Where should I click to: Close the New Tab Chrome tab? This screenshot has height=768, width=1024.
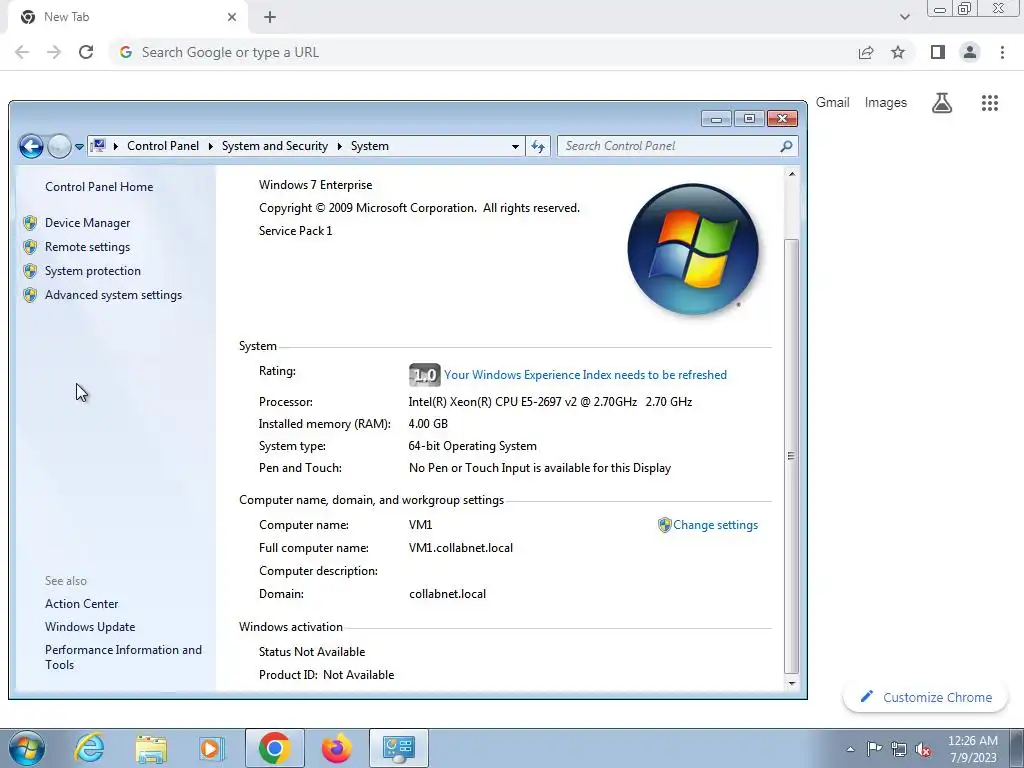click(x=232, y=17)
